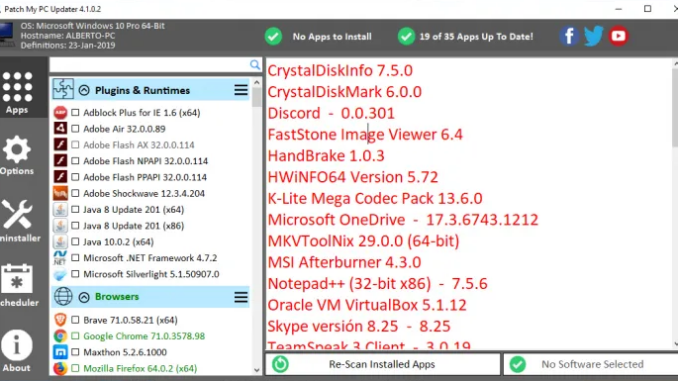This screenshot has width=678, height=381.
Task: Check the Java 10.0.2 (x64) checkbox
Action: pos(75,242)
